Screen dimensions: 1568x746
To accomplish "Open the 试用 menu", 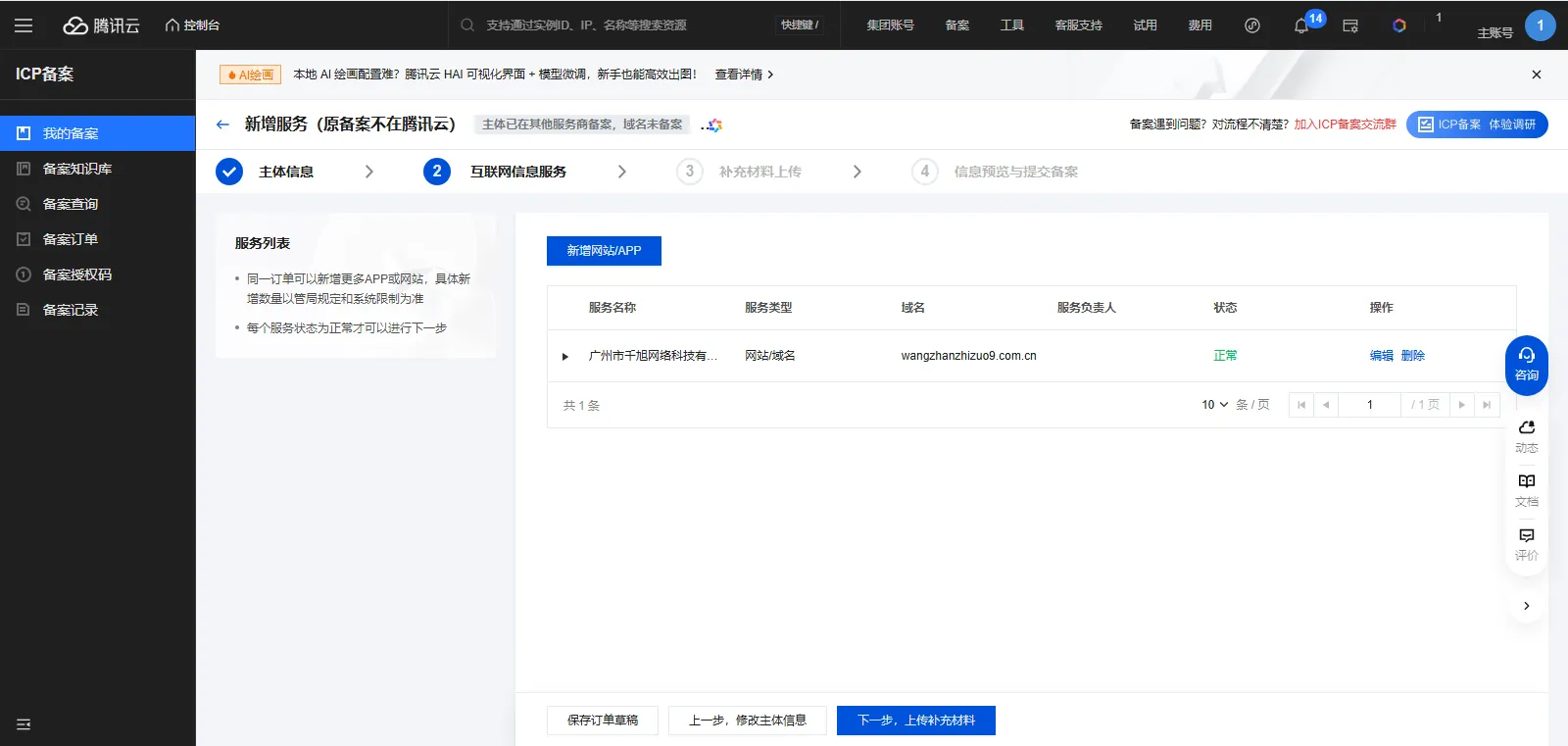I will 1146,25.
